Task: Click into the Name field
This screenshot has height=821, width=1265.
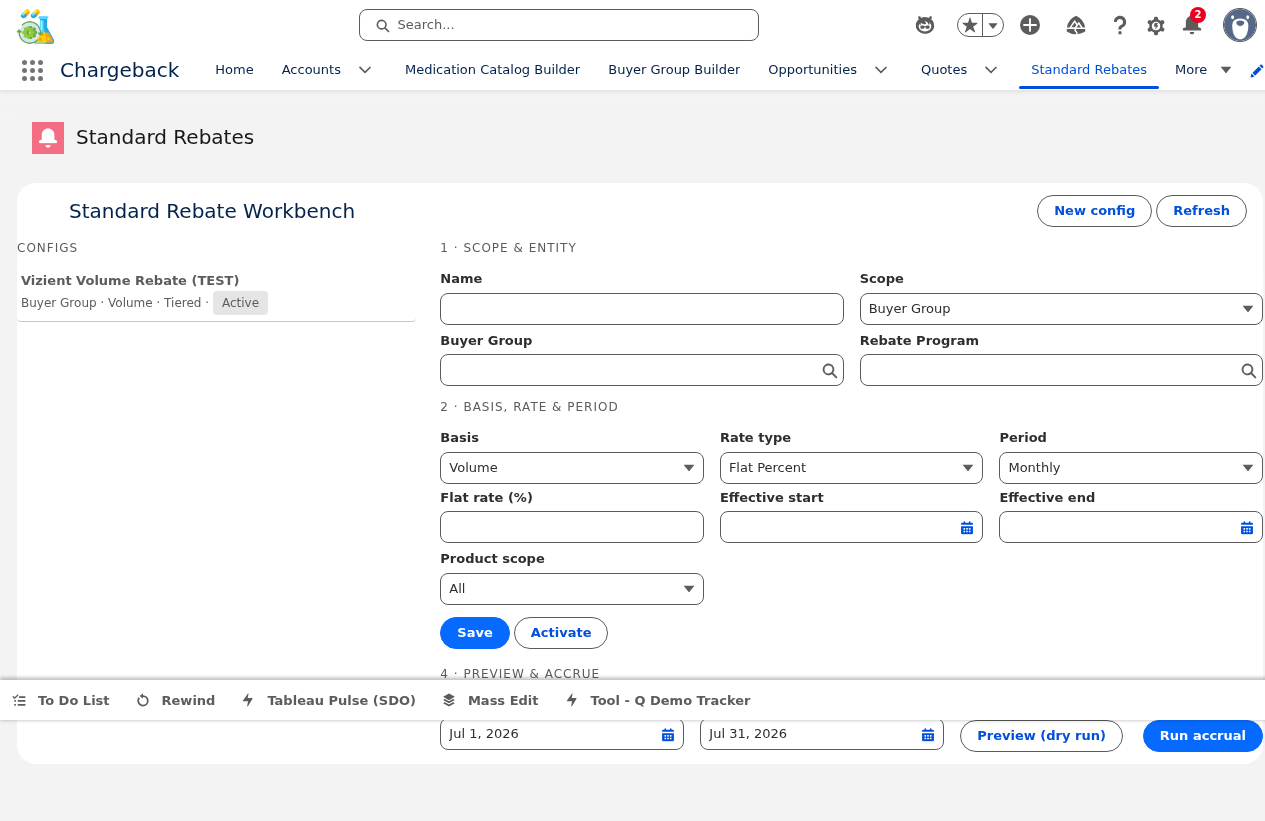Action: pos(642,309)
